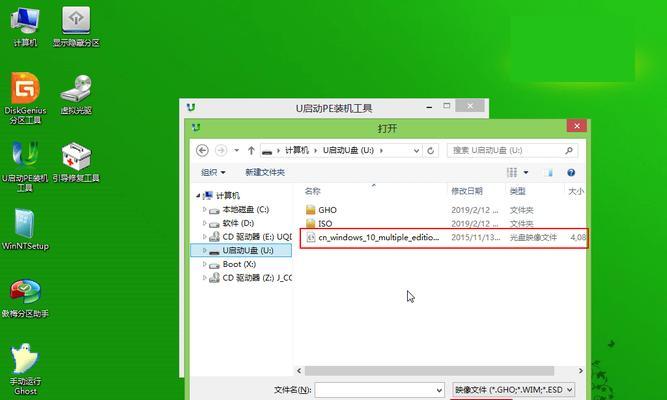Click the scrollbar left arrow

pos(299,371)
